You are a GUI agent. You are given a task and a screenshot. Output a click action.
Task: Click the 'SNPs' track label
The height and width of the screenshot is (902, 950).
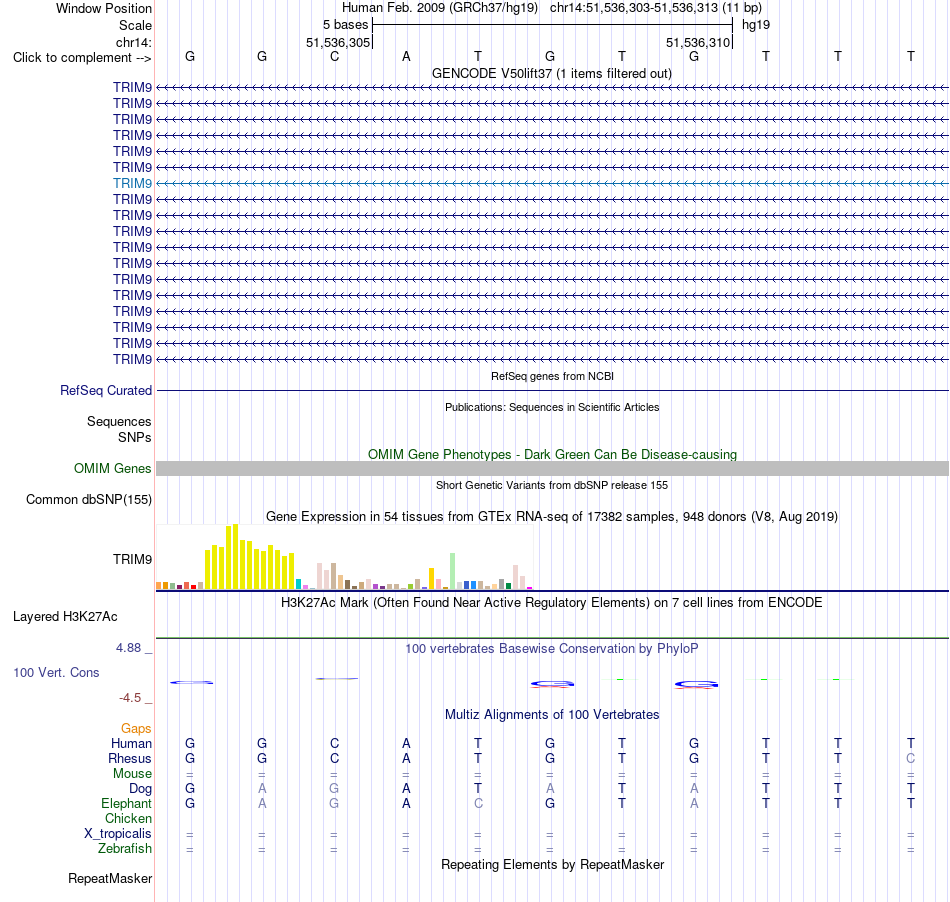click(135, 437)
